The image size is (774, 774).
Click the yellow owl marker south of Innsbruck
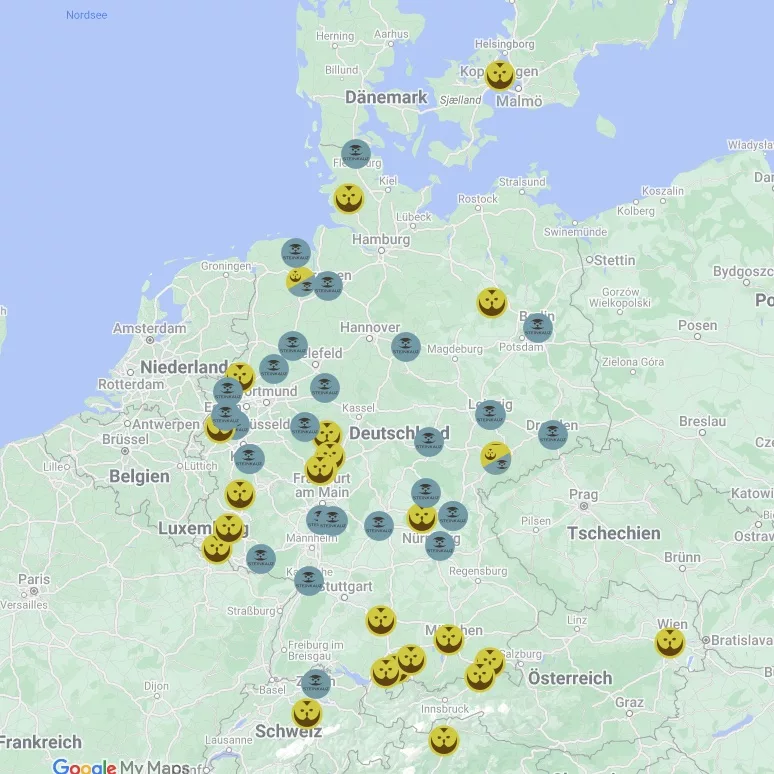pyautogui.click(x=444, y=740)
